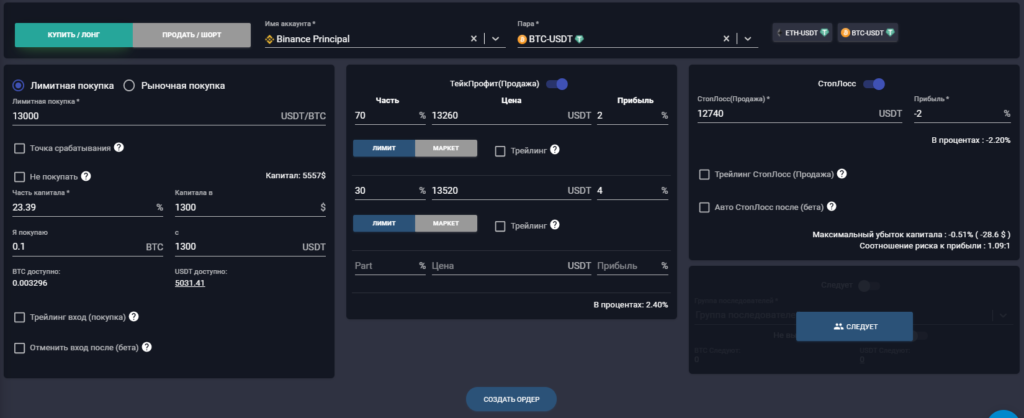The width and height of the screenshot is (1024, 418).
Task: Click help icon for Отменить вход после (бета)
Action: [146, 348]
